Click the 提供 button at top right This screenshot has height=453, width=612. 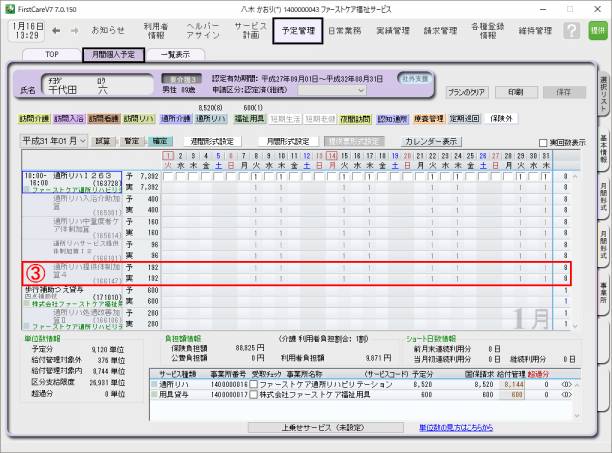(x=598, y=31)
